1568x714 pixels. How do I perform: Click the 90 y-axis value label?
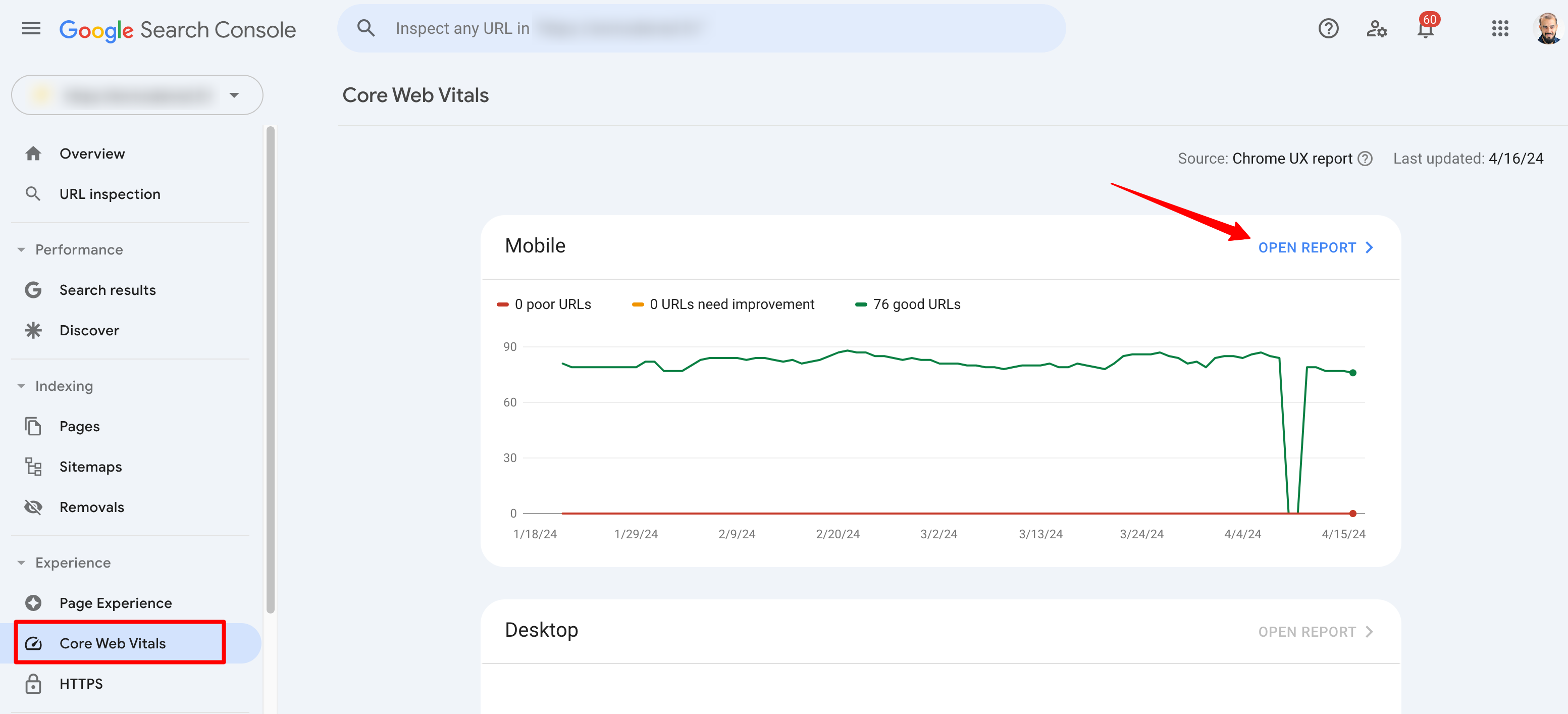[x=509, y=346]
